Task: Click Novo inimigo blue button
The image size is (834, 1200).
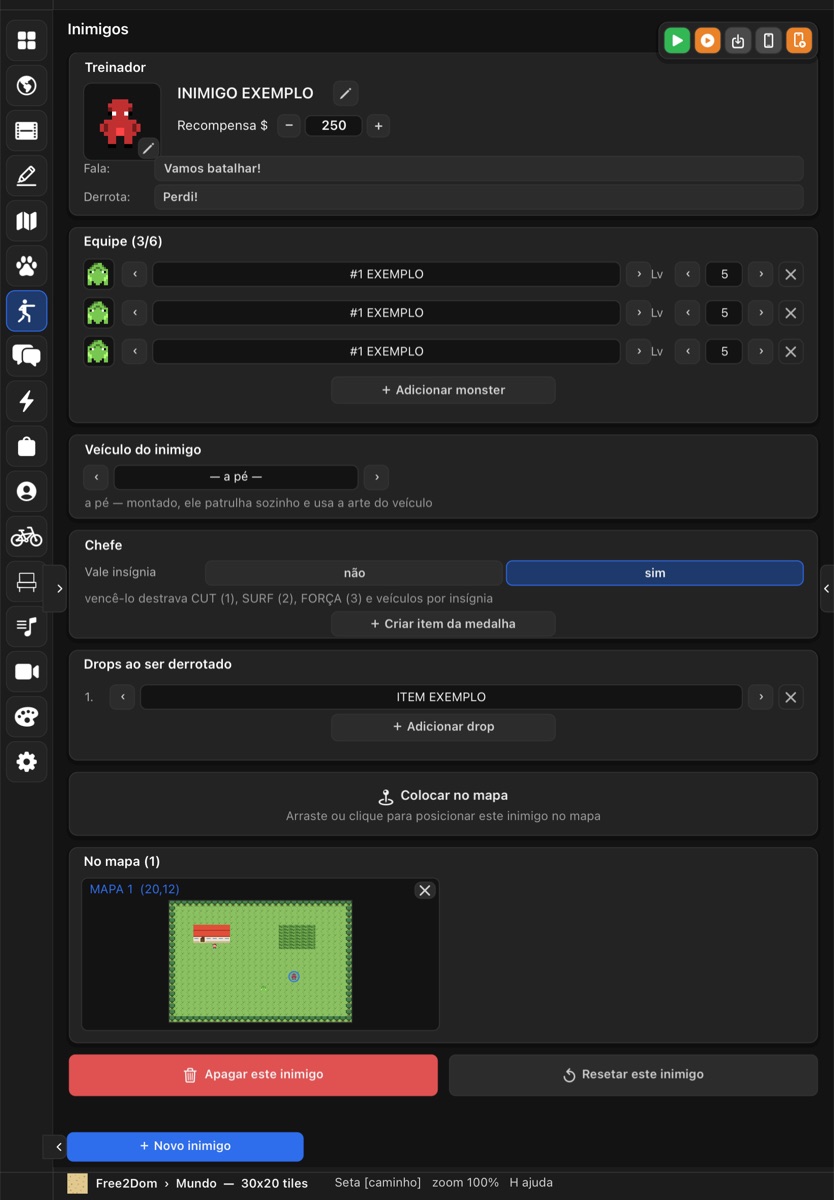Action: [x=185, y=1146]
